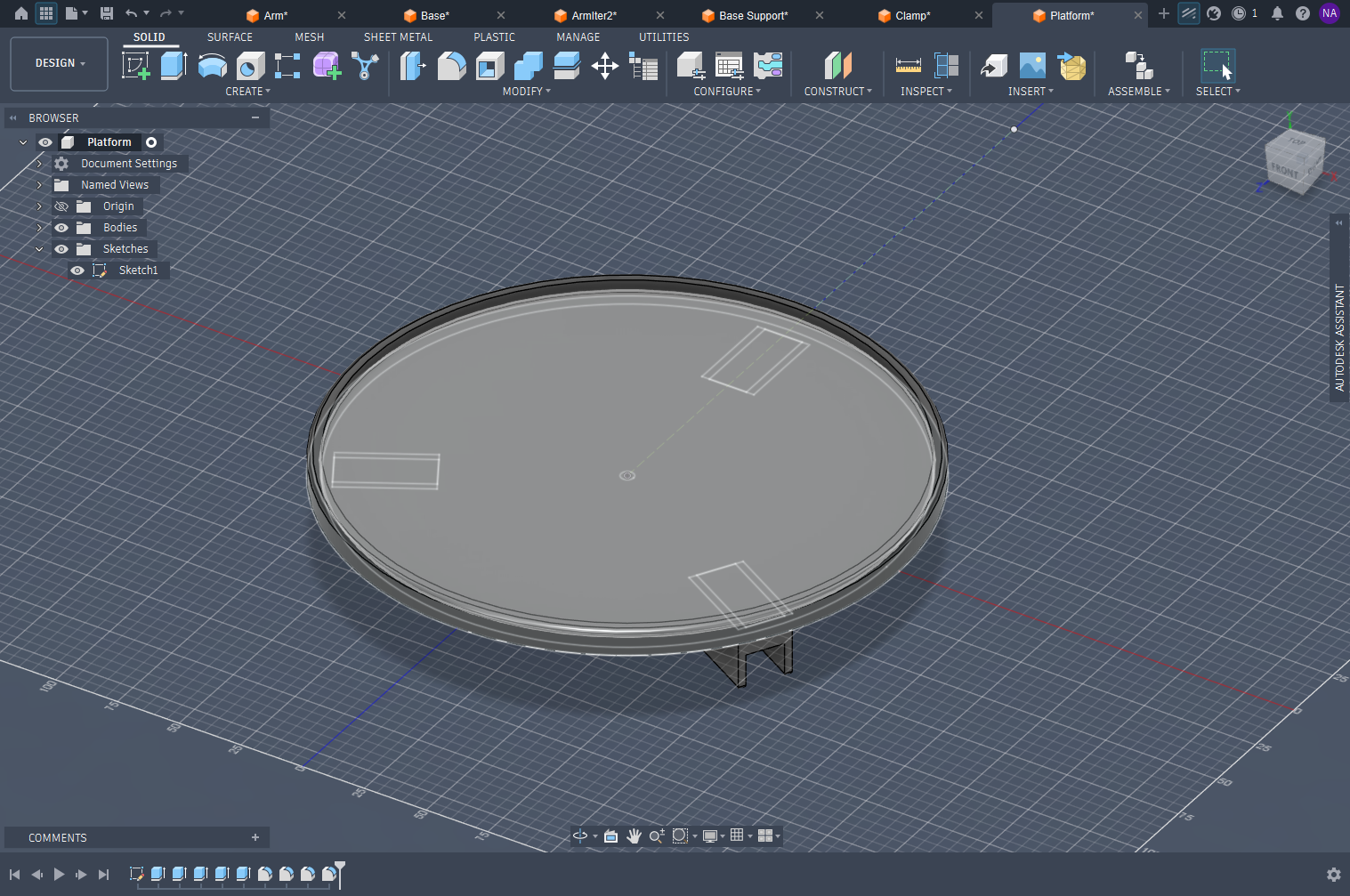Expand the Document Settings node
This screenshot has width=1350, height=896.
39,164
